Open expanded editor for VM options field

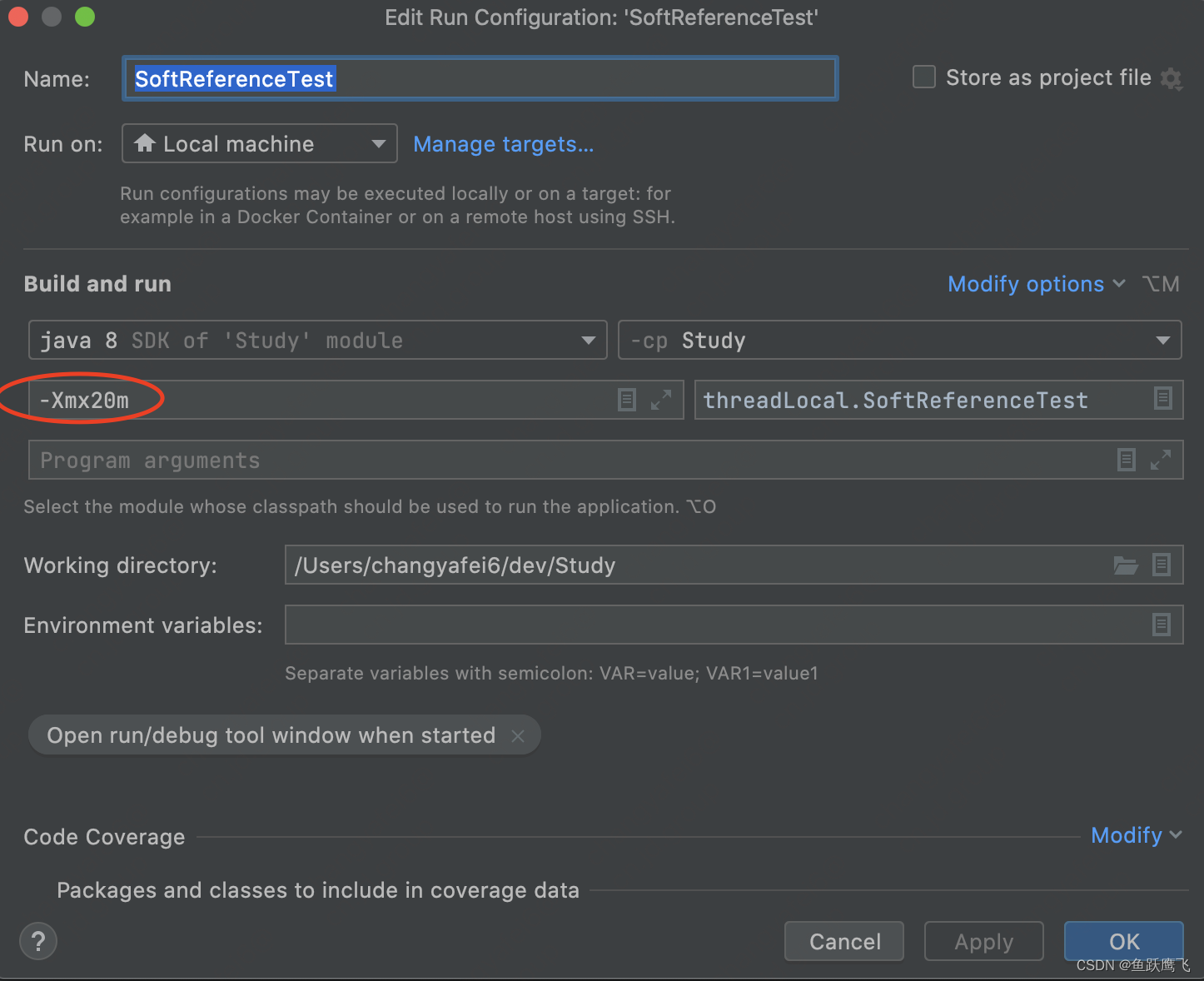626,400
